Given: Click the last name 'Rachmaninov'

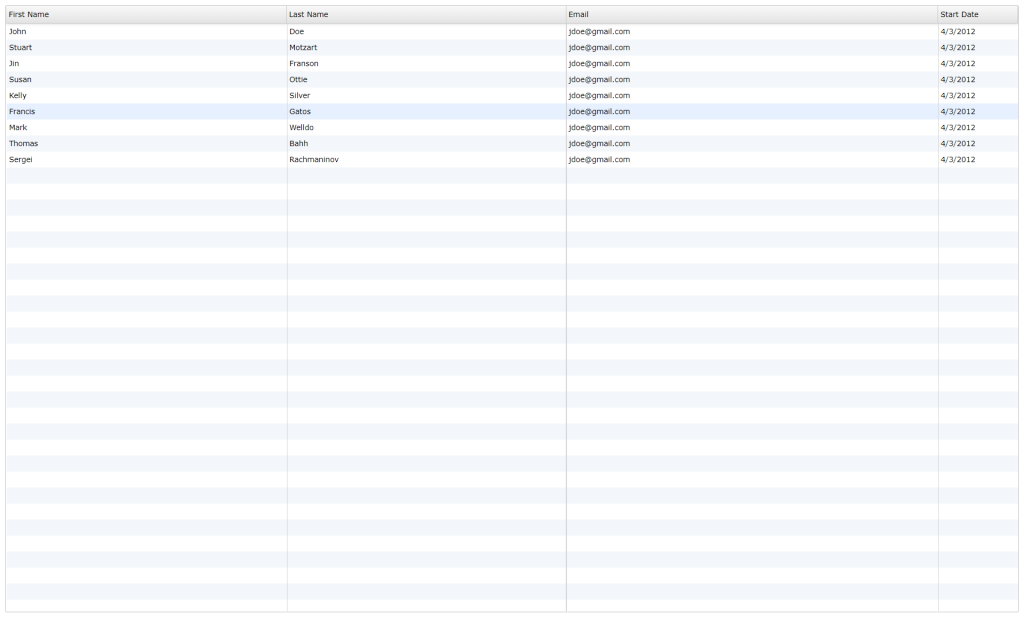Looking at the screenshot, I should (314, 159).
